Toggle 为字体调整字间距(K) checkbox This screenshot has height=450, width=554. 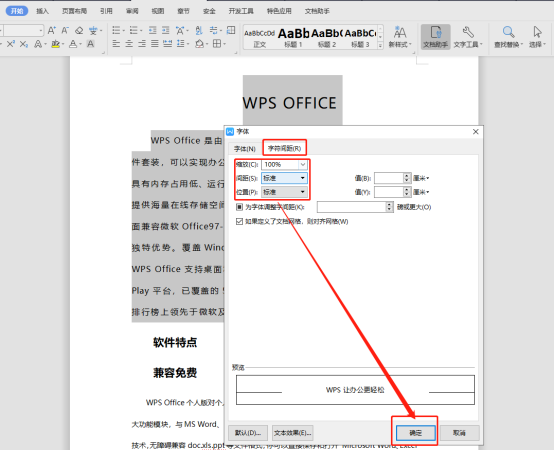[240, 207]
